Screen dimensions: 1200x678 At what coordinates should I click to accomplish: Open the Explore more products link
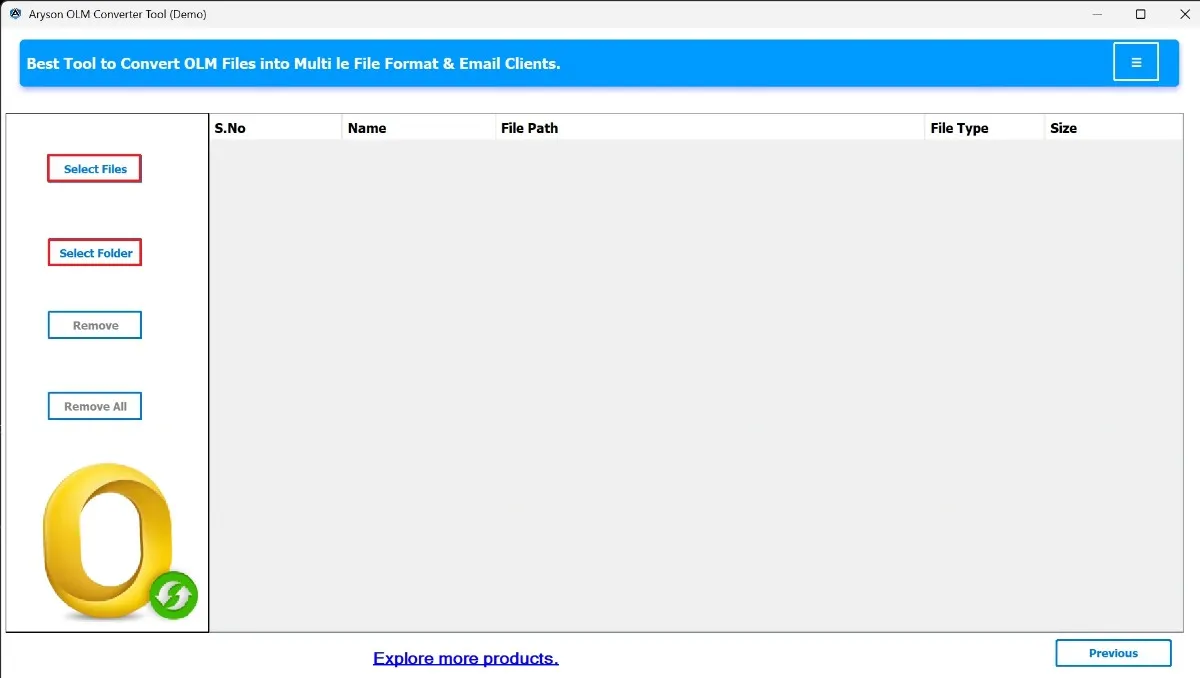(x=465, y=658)
